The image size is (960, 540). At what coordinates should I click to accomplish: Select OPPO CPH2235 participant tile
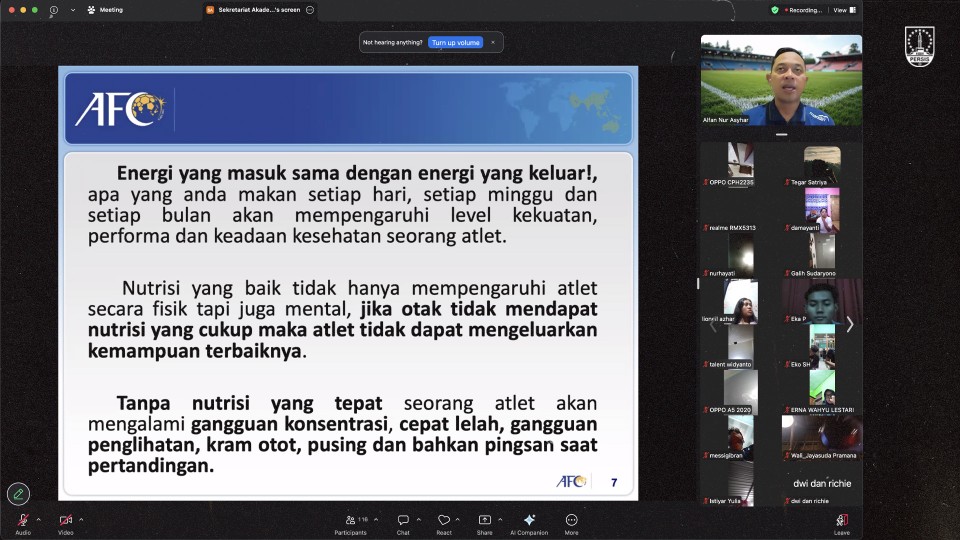pyautogui.click(x=741, y=164)
